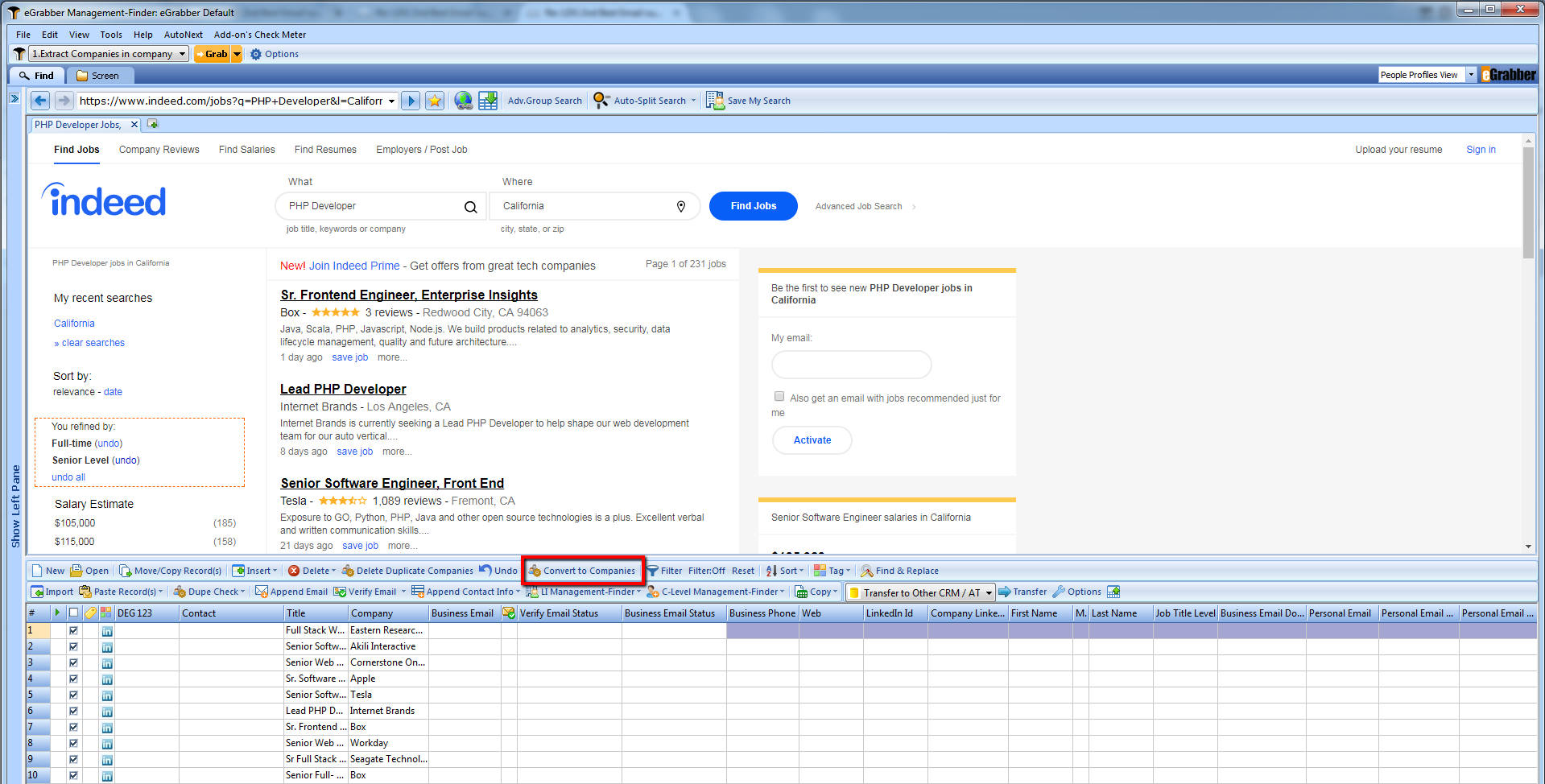Viewport: 1545px width, 784px height.
Task: Open Company Reviews tab on Indeed
Action: click(x=159, y=150)
